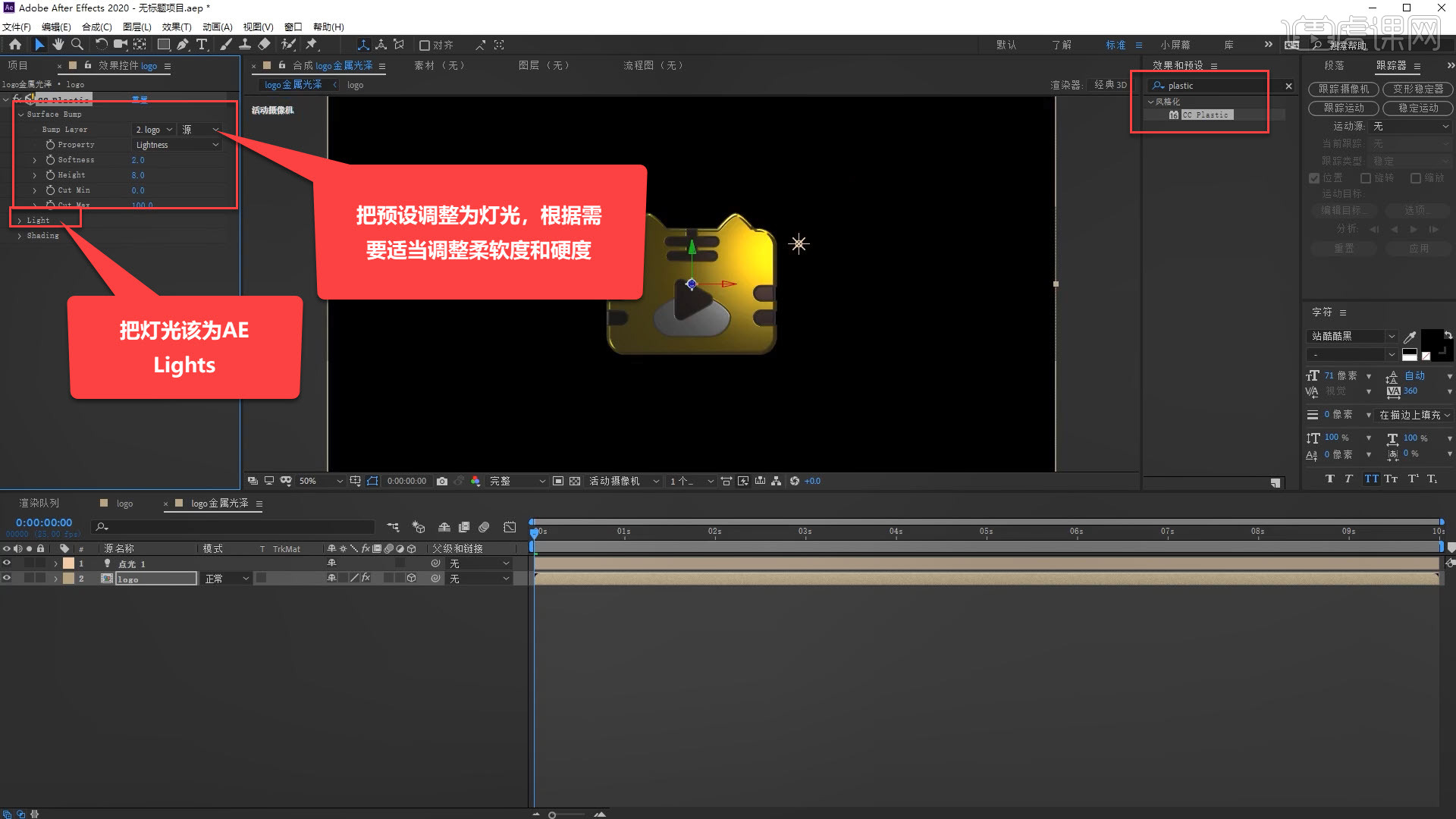Go to the Home screen icon
The height and width of the screenshot is (819, 1456).
tap(15, 45)
